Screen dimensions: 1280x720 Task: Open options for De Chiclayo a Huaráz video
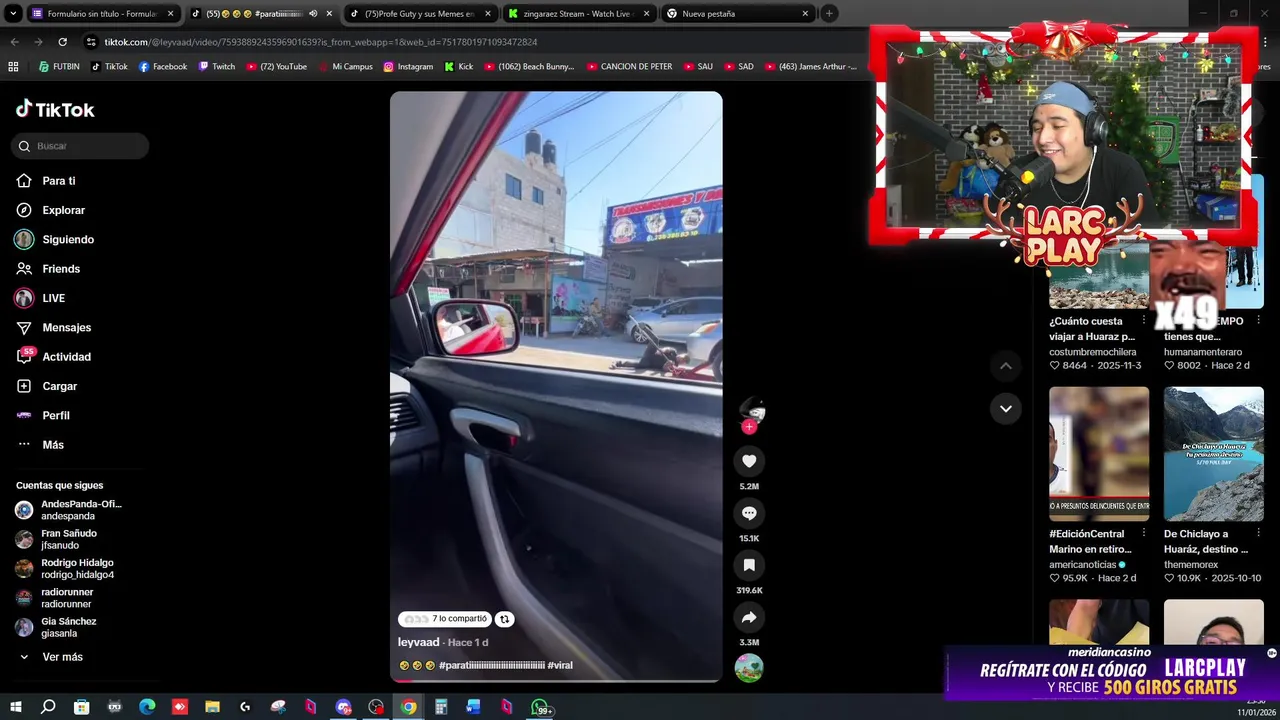tap(1258, 533)
